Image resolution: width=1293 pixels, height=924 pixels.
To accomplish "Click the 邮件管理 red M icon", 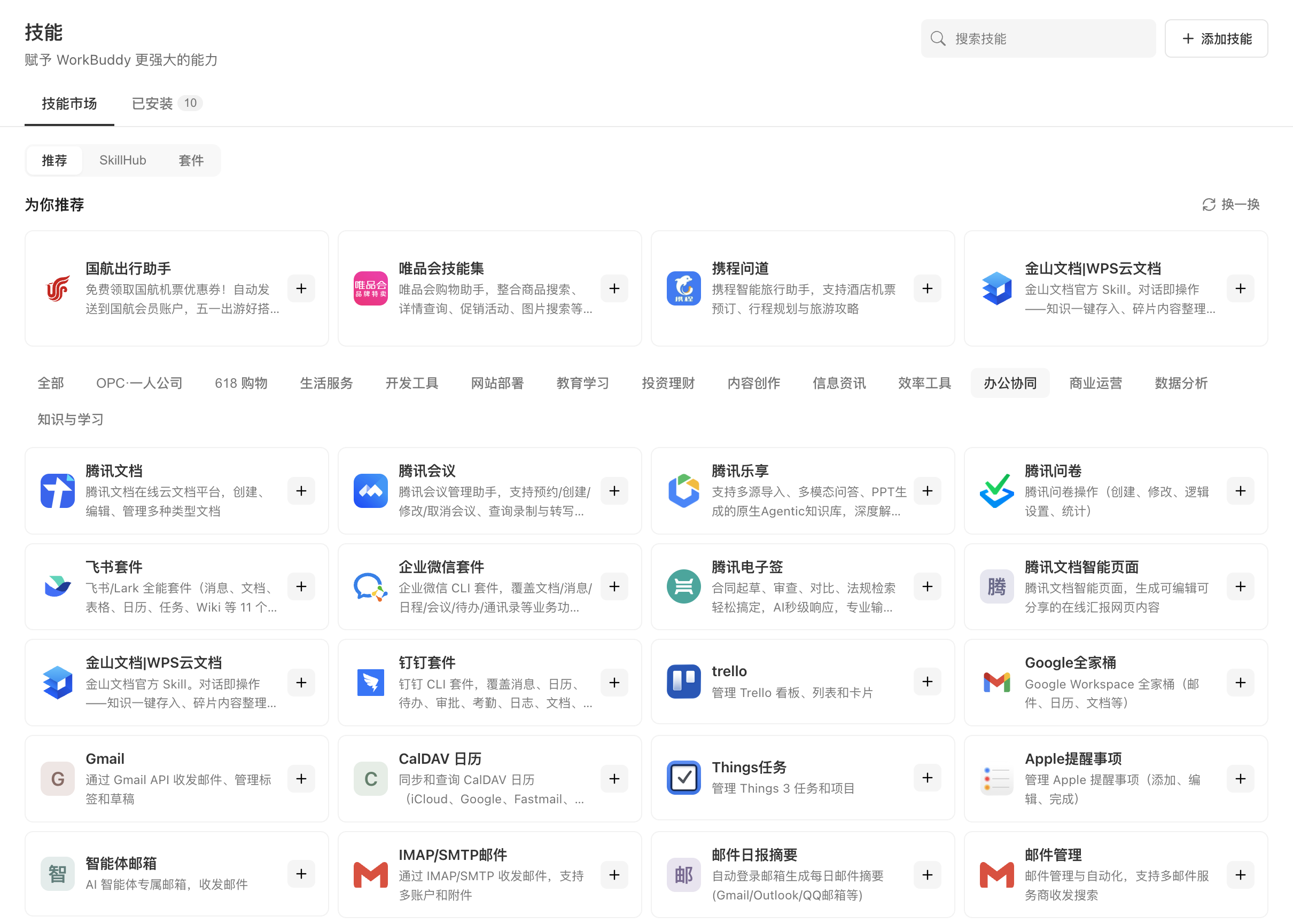I will [996, 874].
